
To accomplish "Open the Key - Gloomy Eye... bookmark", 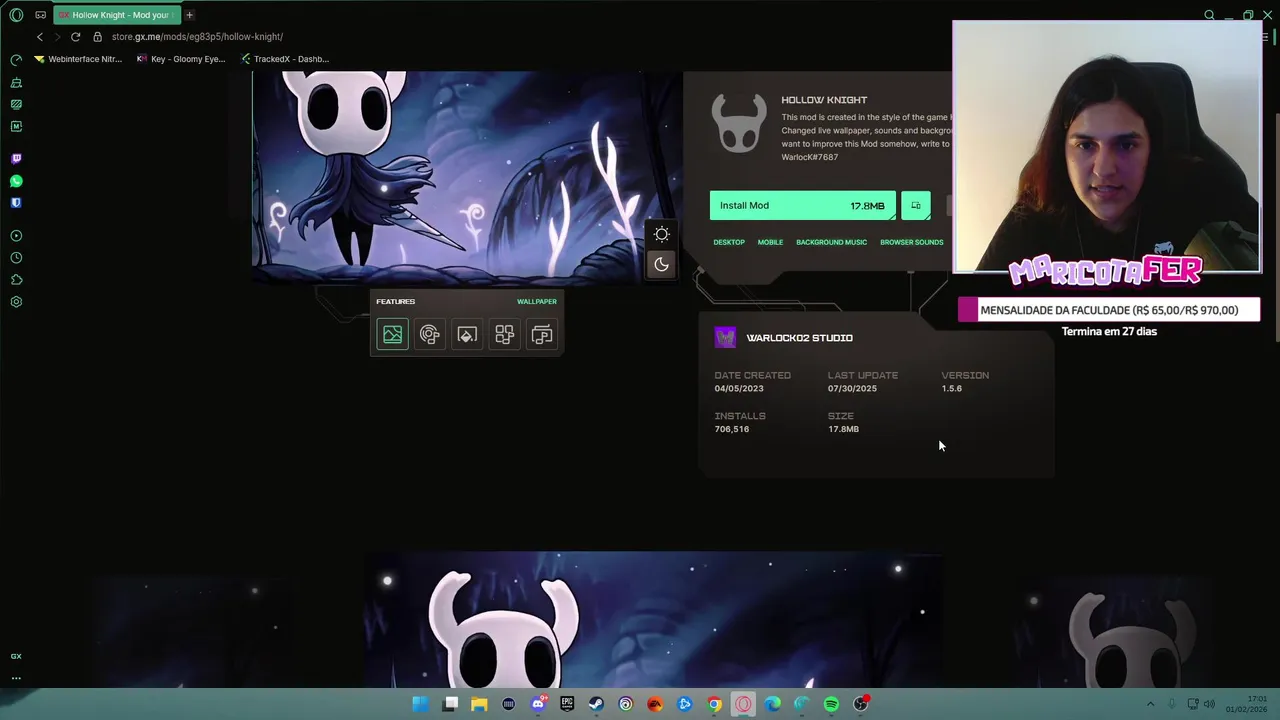I will (x=181, y=59).
